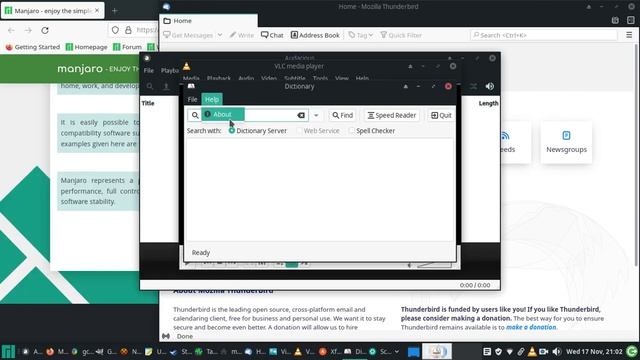
Task: Open Newsgroups account setup in Thunderbird
Action: click(x=566, y=142)
